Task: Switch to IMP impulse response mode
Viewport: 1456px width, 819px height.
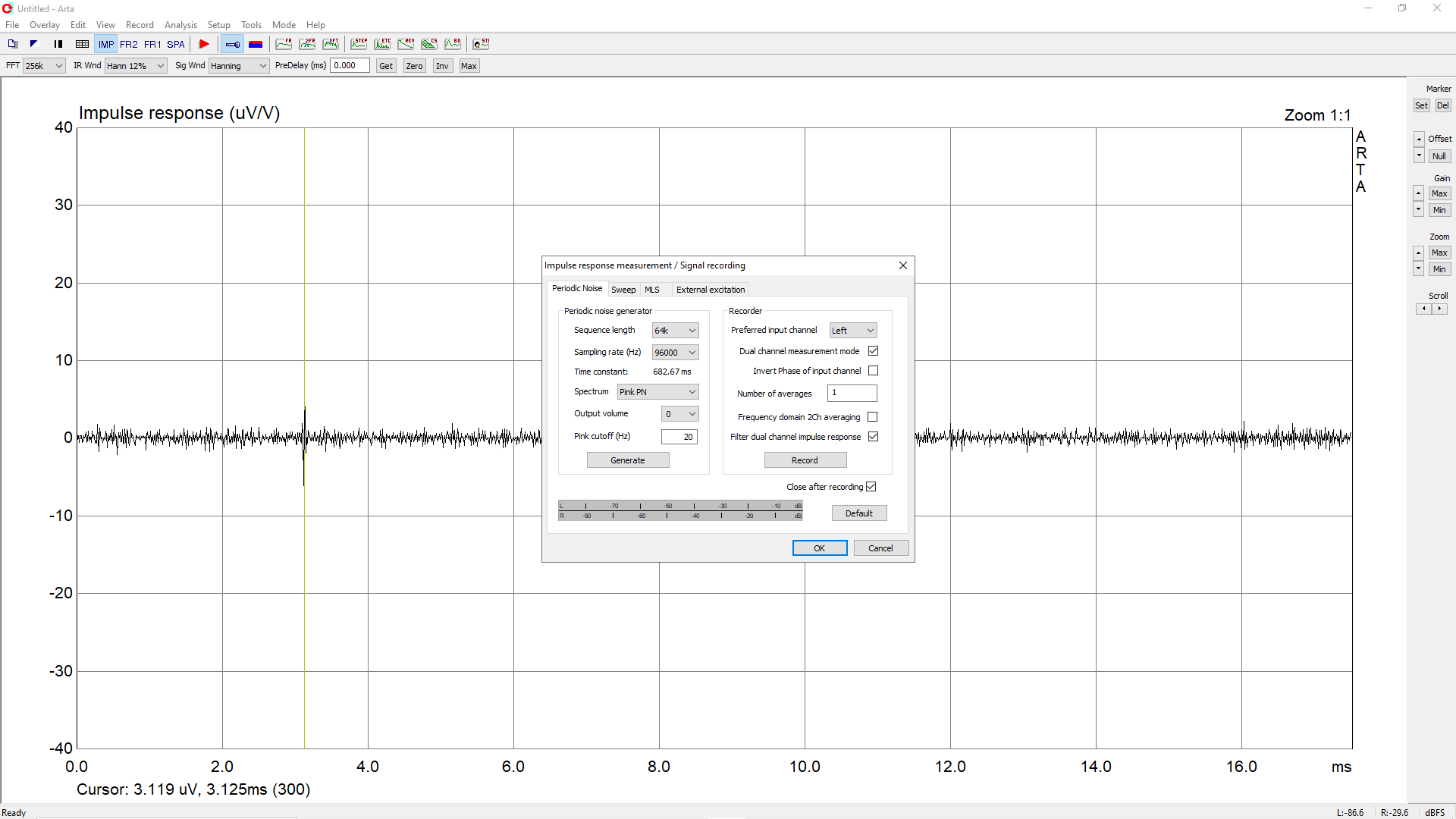Action: tap(106, 44)
